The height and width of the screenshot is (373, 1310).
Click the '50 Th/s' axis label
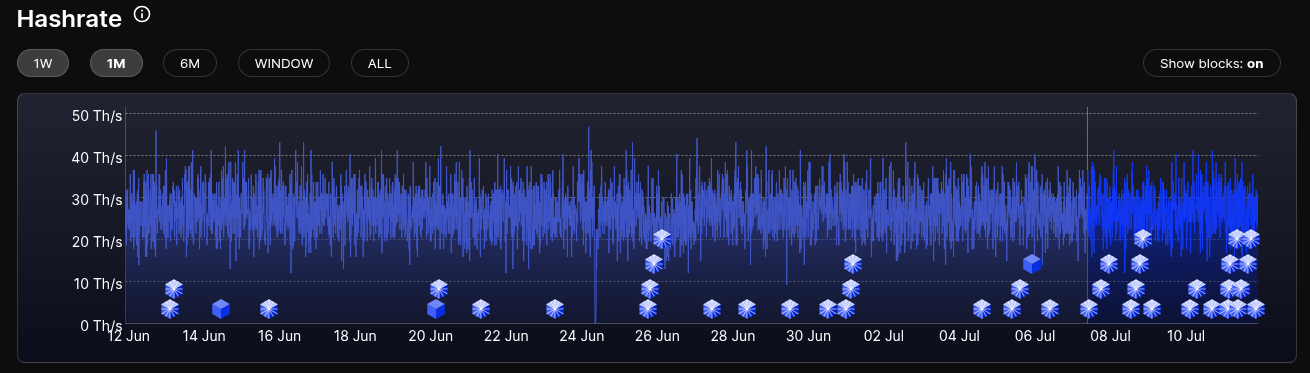(97, 116)
